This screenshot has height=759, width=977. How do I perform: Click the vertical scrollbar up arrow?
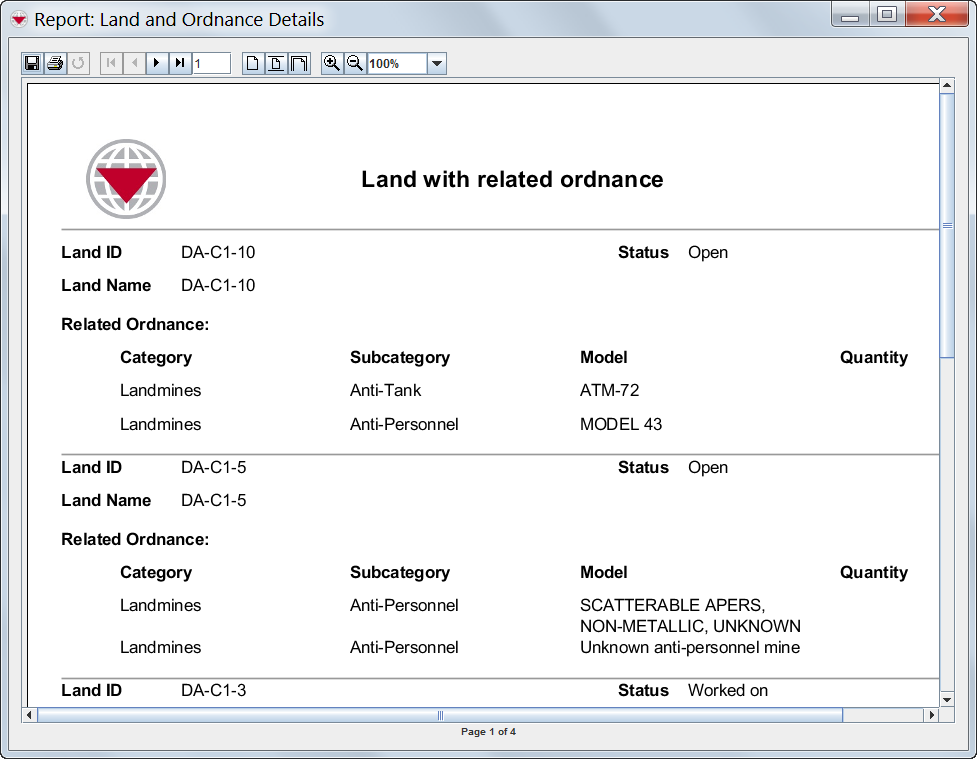947,86
